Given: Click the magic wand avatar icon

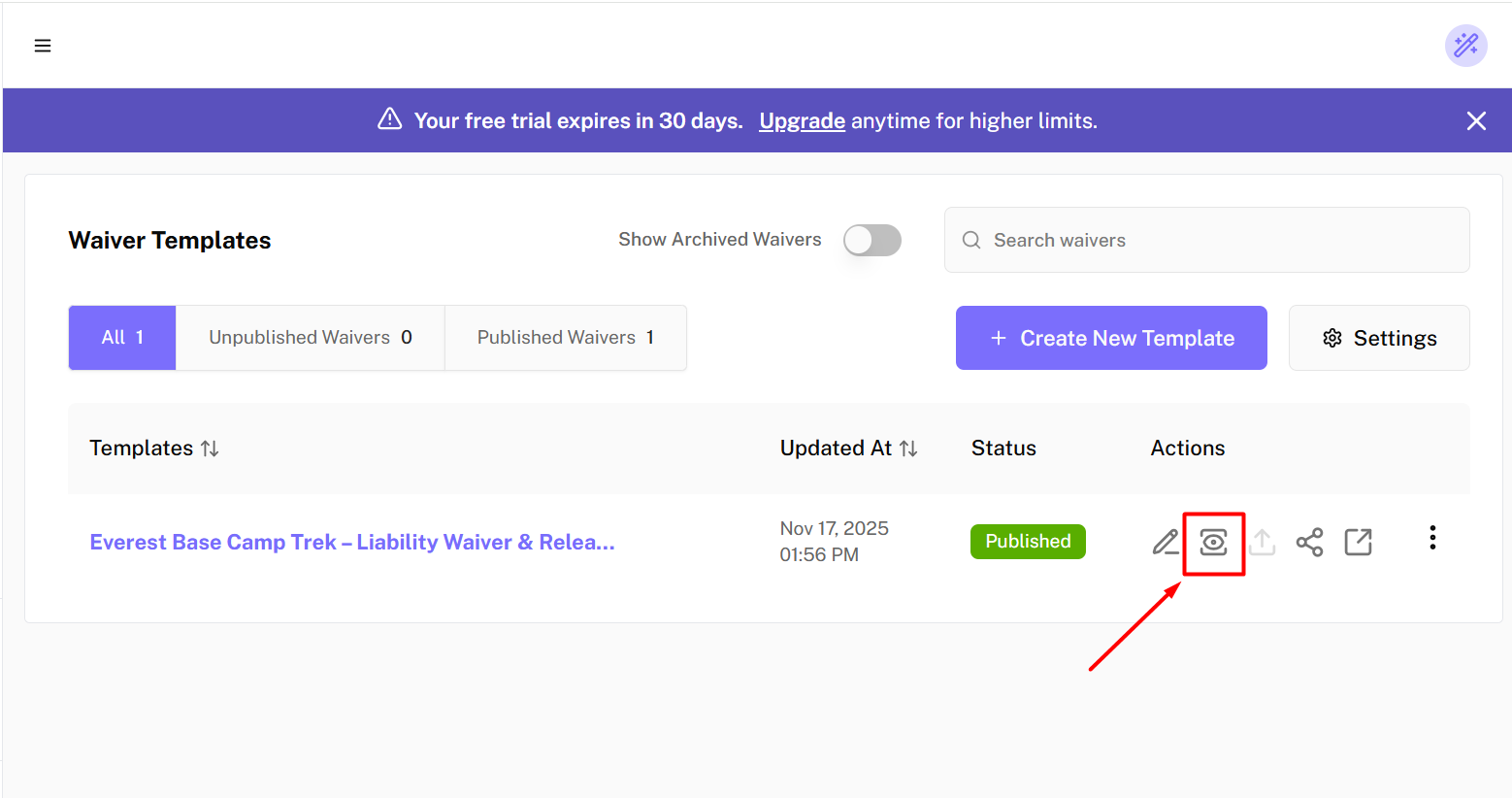Looking at the screenshot, I should tap(1465, 46).
